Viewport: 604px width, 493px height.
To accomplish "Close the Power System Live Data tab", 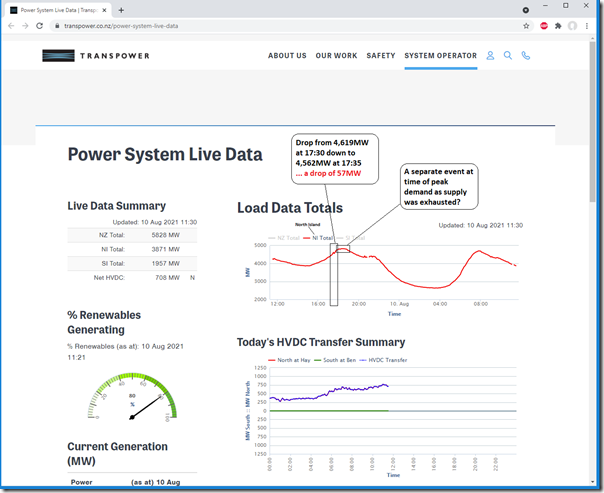I will (x=104, y=10).
